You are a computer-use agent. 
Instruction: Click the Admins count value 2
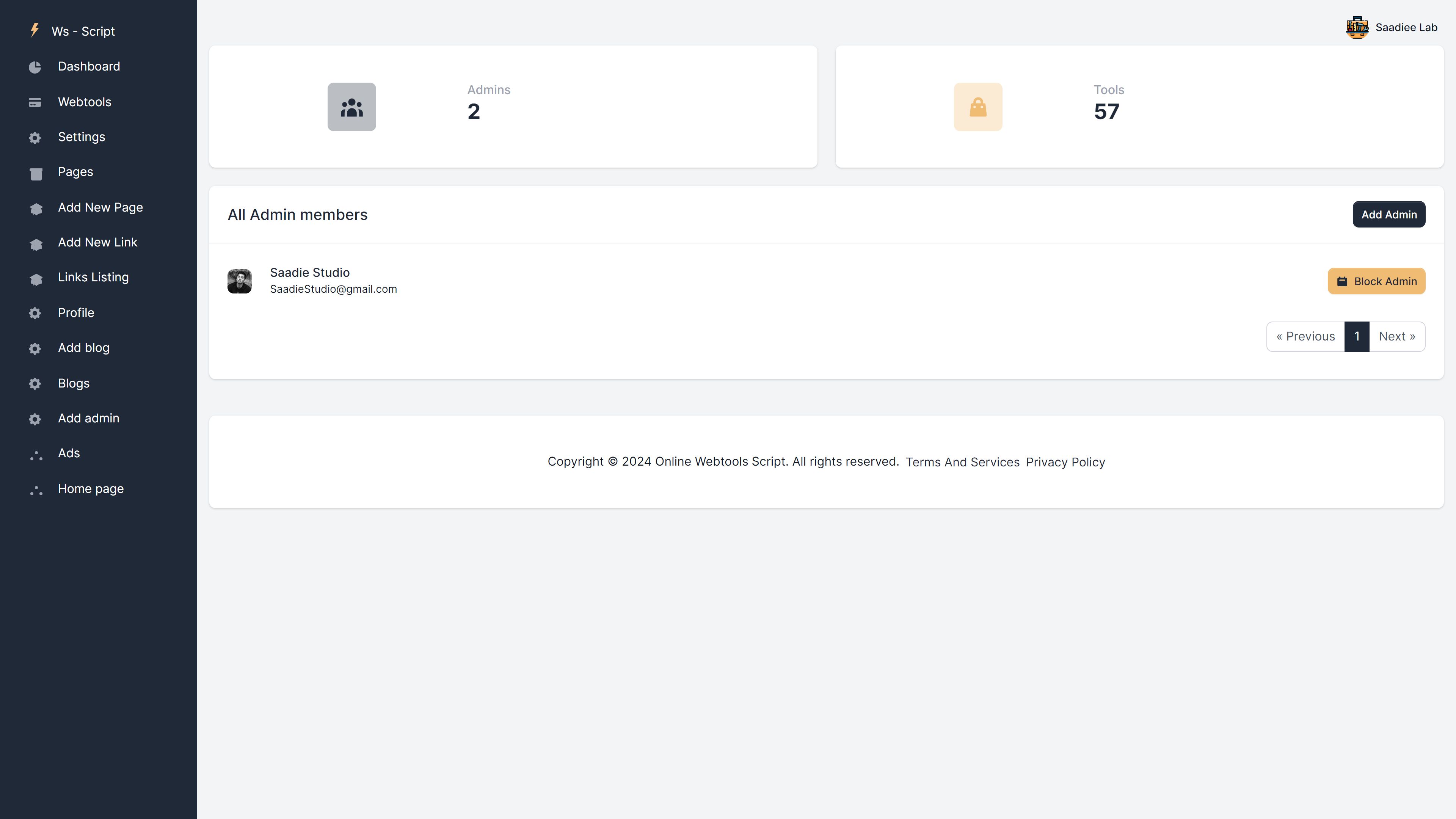click(x=474, y=112)
